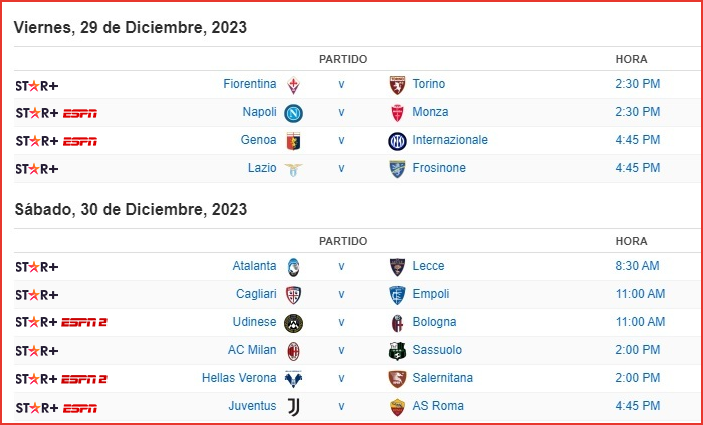Click the Salernitana team name
This screenshot has height=425, width=703.
click(443, 377)
